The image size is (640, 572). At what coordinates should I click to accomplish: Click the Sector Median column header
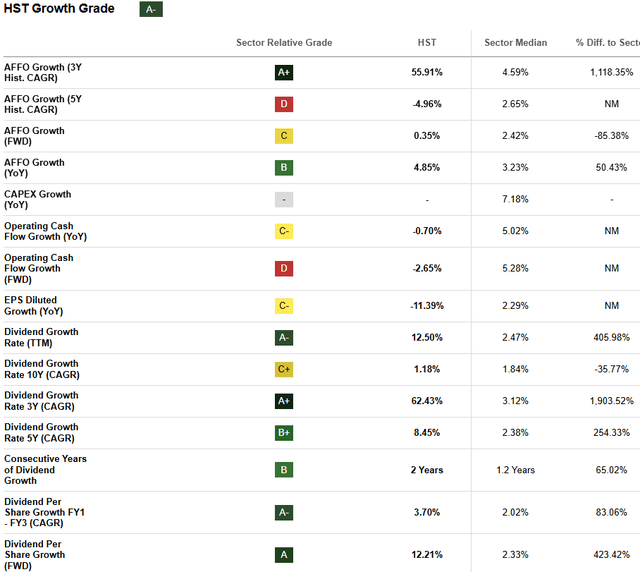point(516,42)
